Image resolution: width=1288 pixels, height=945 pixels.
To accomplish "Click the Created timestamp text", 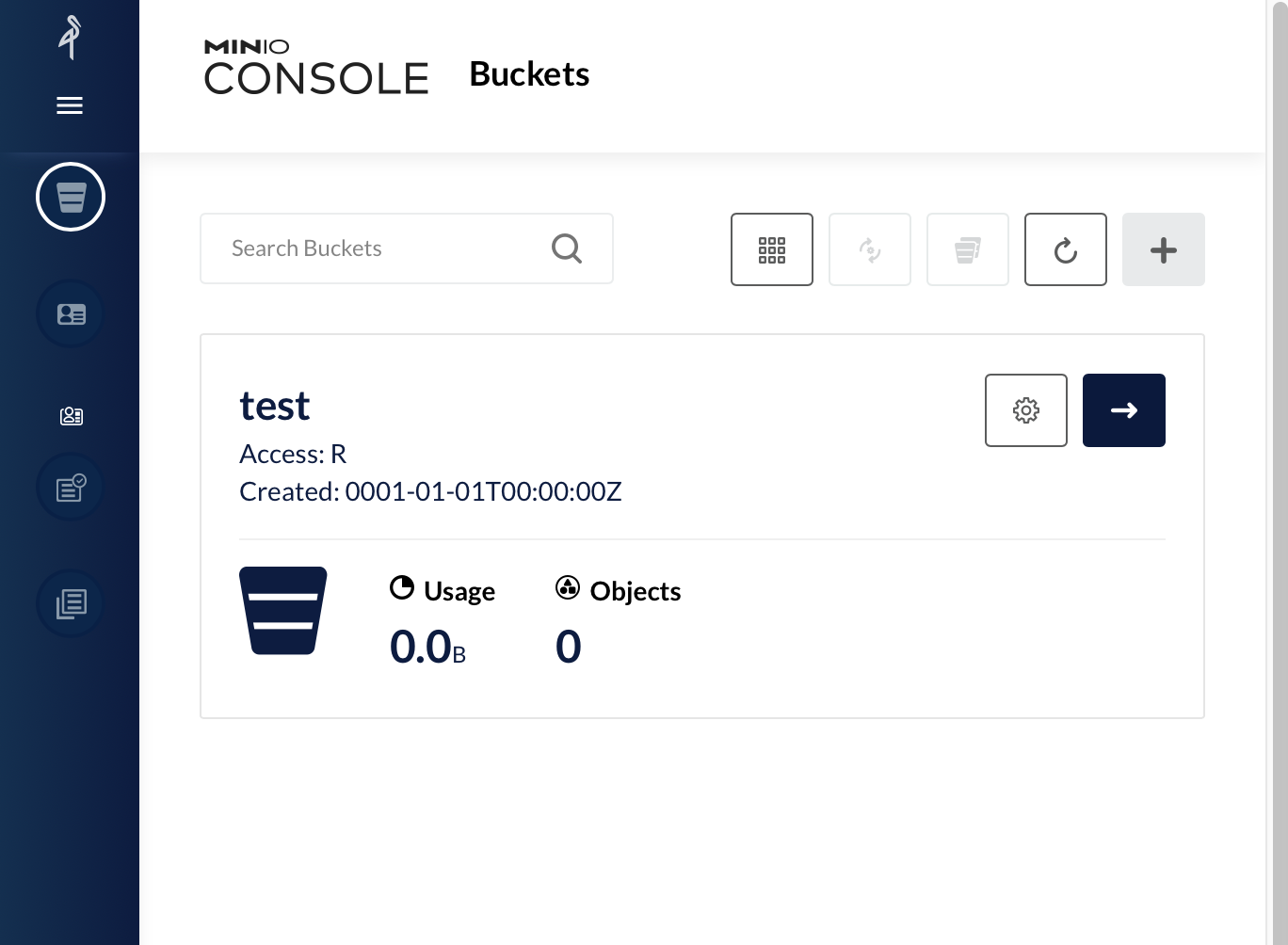I will coord(430,491).
